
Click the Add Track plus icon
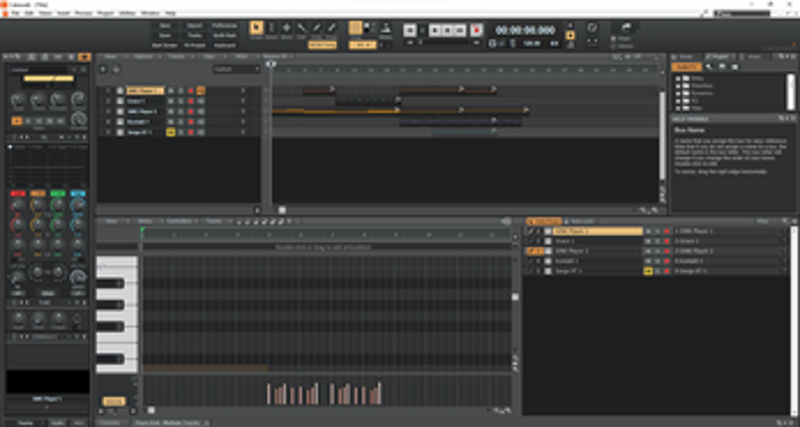tap(103, 69)
